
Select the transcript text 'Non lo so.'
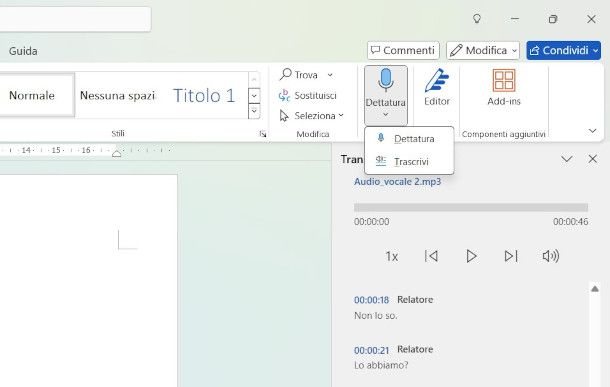click(376, 315)
